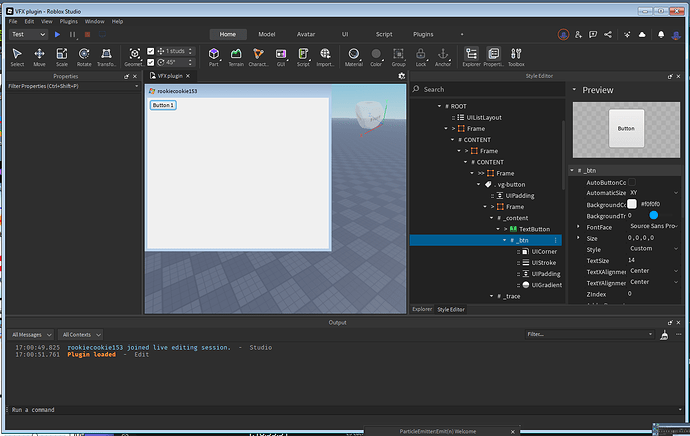Open the Assistant sparkle icon
Viewport: 690px width, 436px height.
[x=627, y=34]
